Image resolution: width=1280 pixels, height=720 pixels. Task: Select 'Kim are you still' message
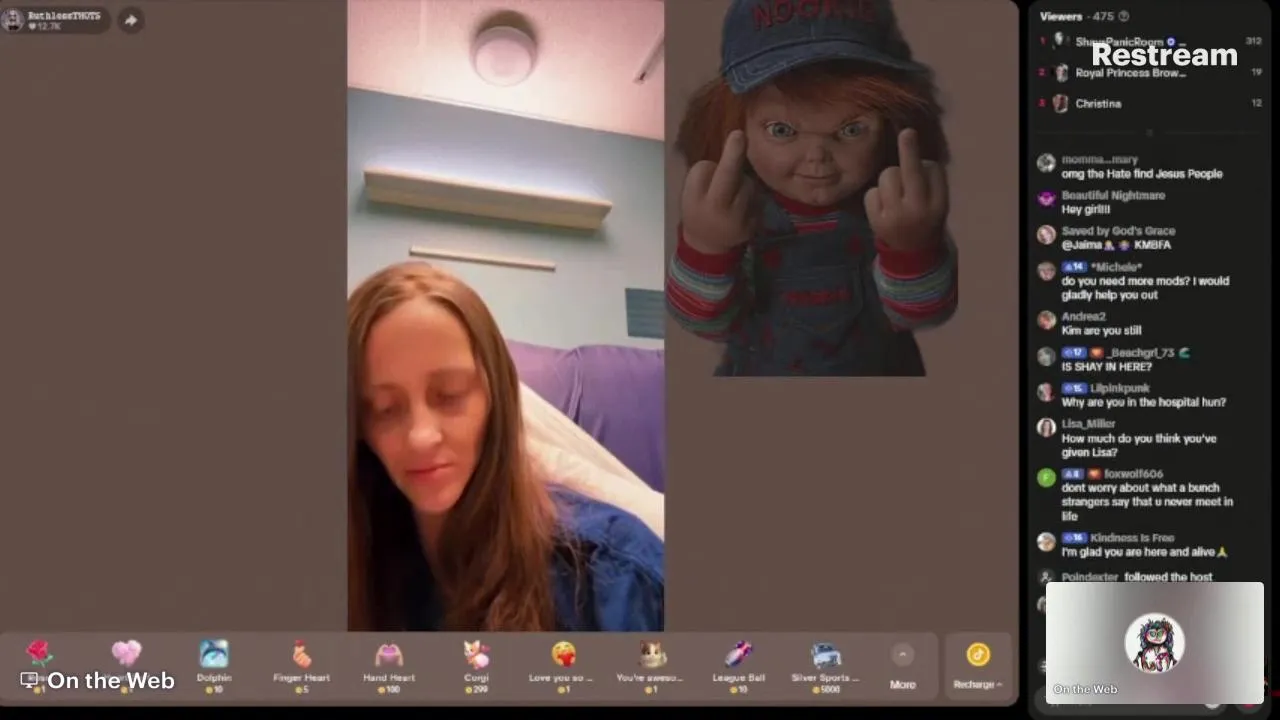pyautogui.click(x=1101, y=331)
